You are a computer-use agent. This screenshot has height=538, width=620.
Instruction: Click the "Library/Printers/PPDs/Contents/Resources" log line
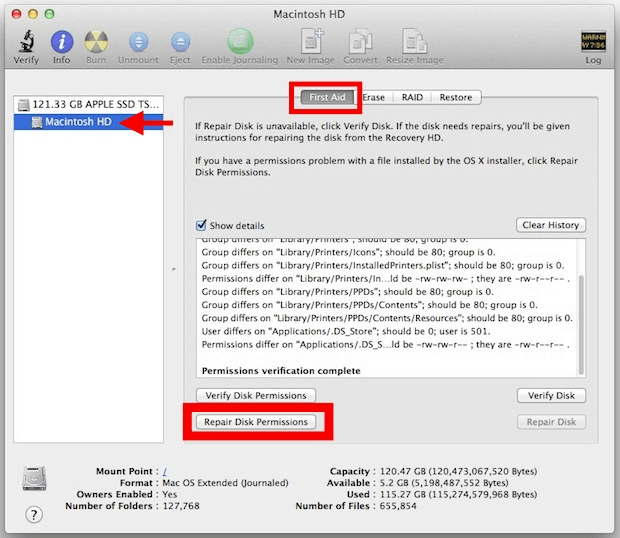click(x=387, y=318)
